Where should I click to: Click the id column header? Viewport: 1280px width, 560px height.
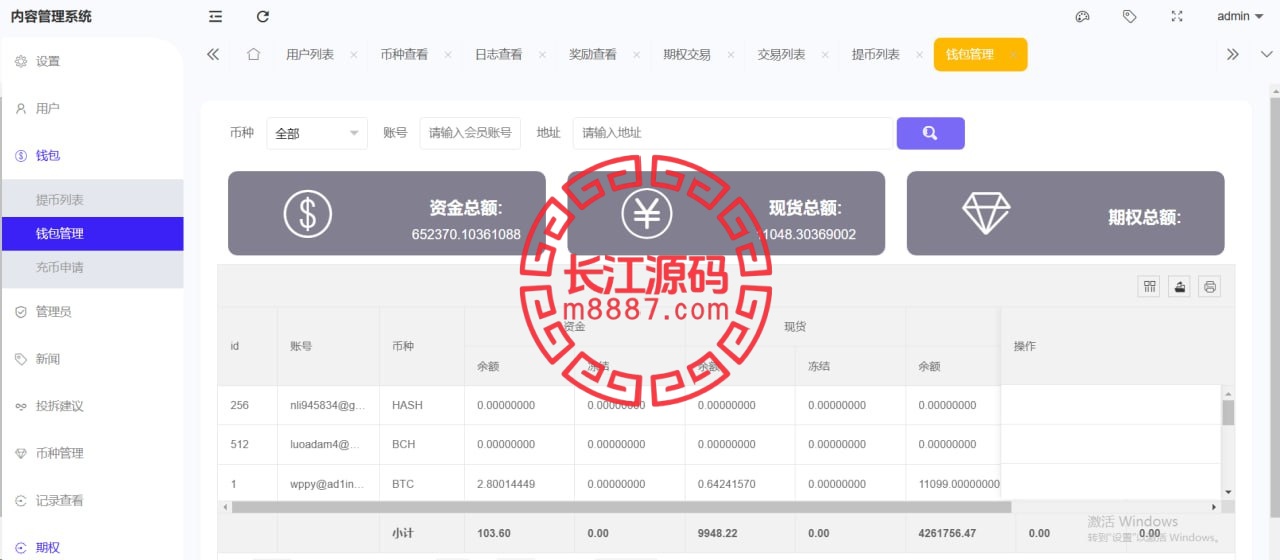pos(248,346)
